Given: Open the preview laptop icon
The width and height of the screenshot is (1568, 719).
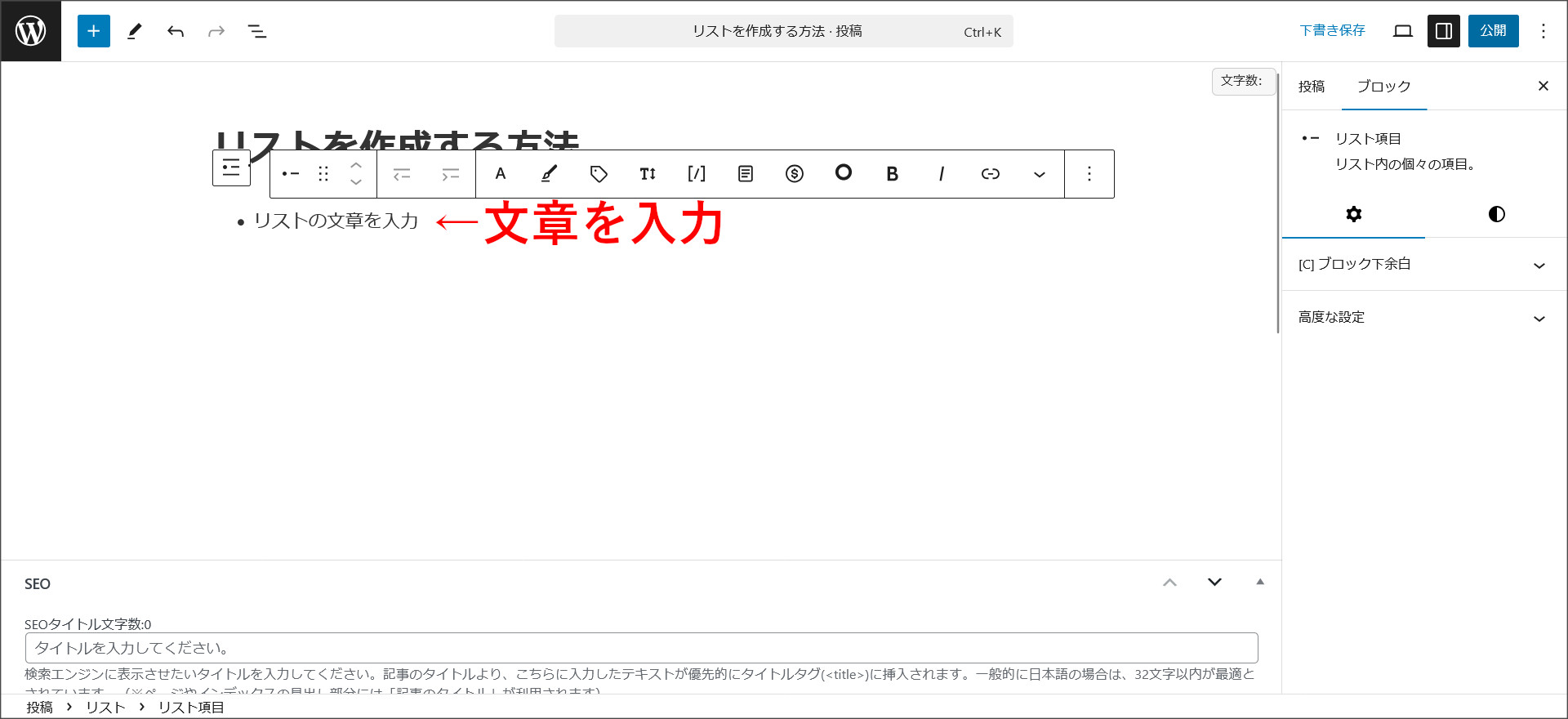Looking at the screenshot, I should coord(1403,31).
